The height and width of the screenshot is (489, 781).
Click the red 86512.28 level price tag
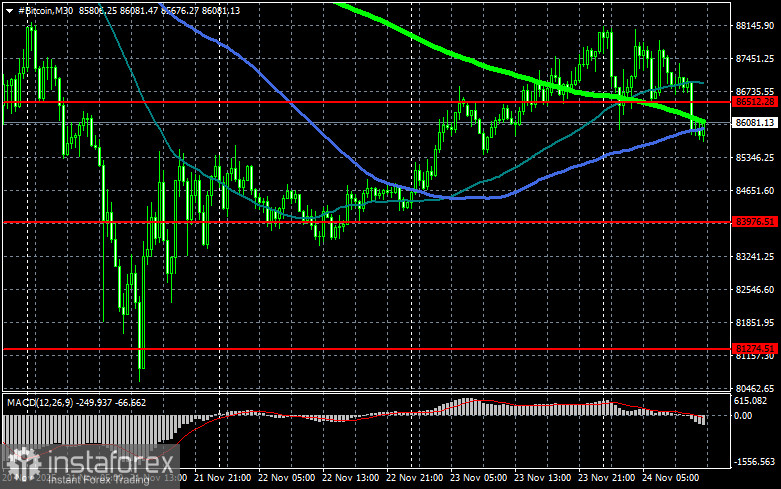tap(755, 102)
